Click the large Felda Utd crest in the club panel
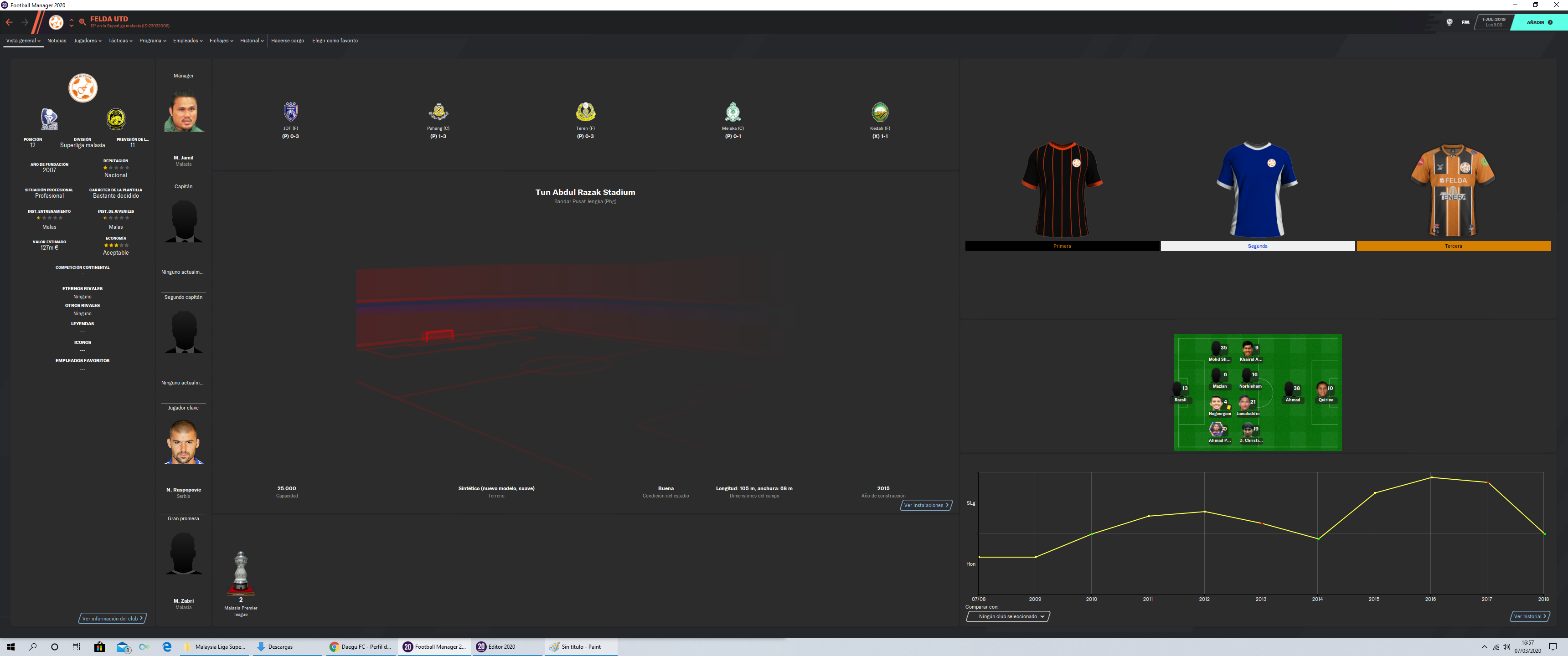 pos(83,88)
